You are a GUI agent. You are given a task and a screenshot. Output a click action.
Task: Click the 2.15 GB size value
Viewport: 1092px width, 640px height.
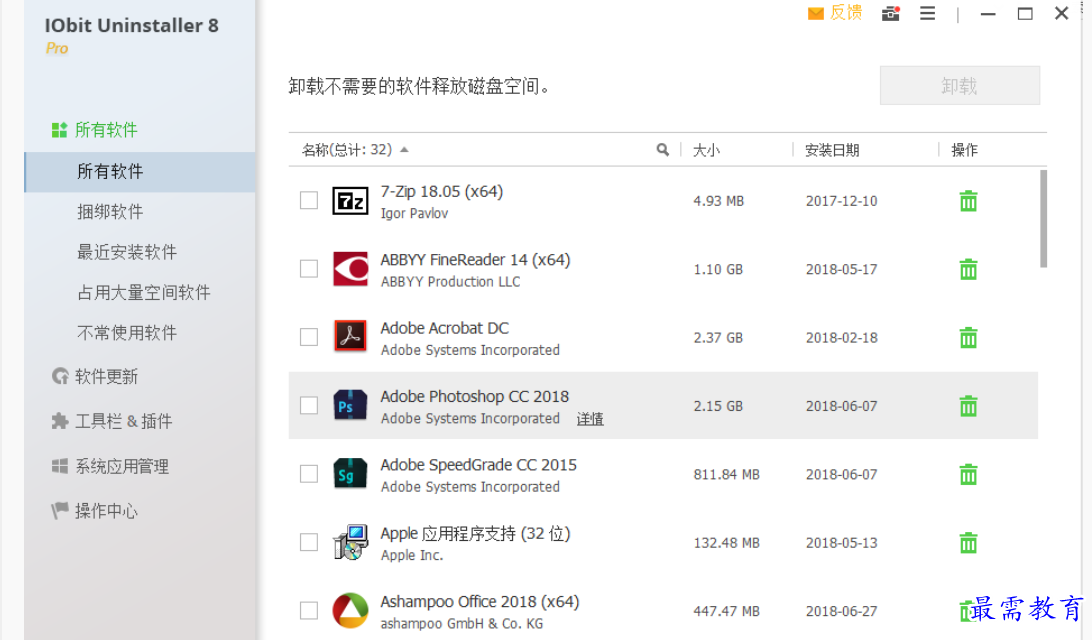coord(718,406)
